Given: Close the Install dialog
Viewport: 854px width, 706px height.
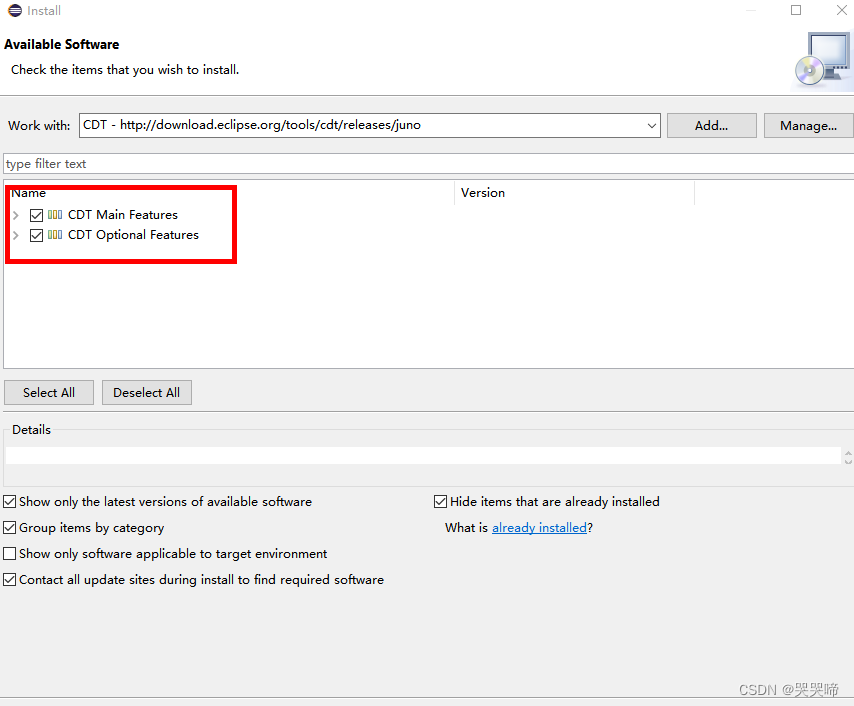Looking at the screenshot, I should pos(841,10).
